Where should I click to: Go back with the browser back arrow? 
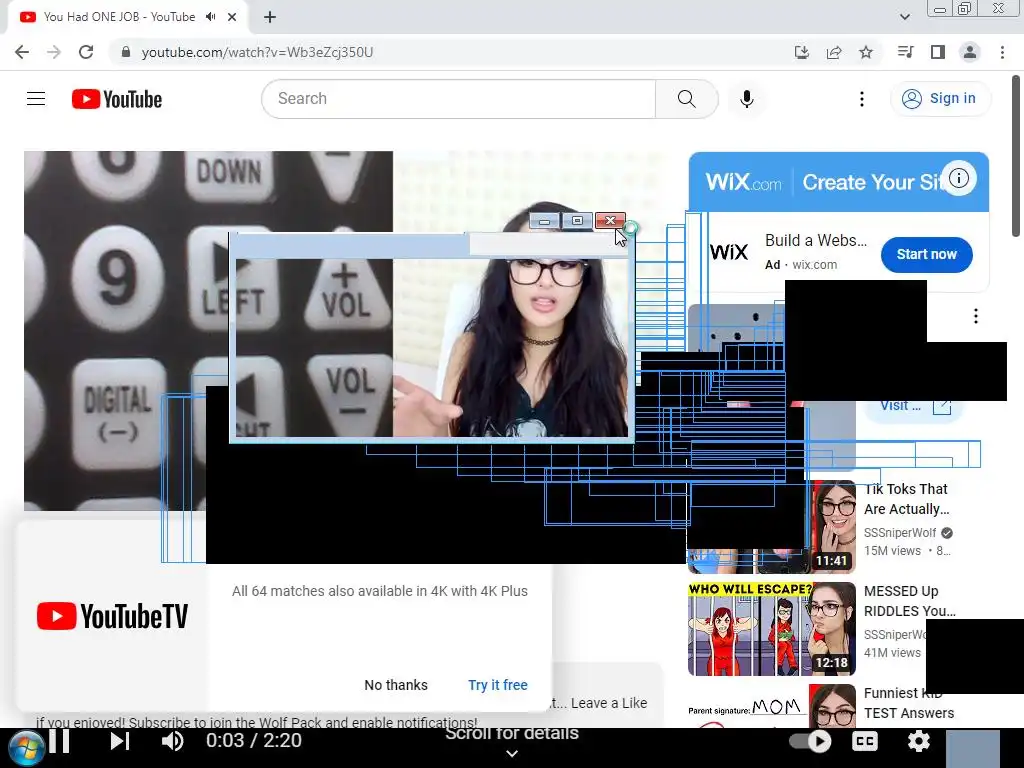click(22, 52)
